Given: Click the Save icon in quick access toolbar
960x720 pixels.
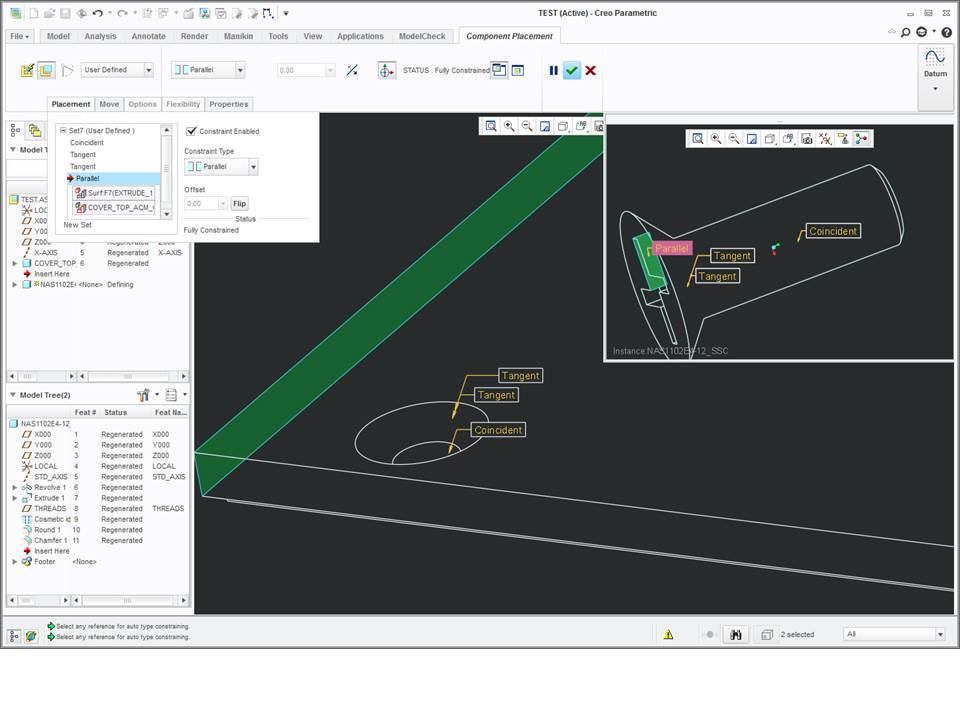Looking at the screenshot, I should pyautogui.click(x=65, y=13).
